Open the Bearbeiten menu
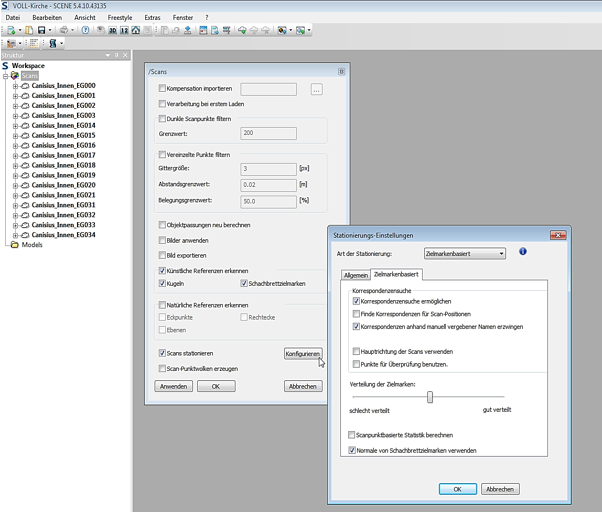 point(47,18)
